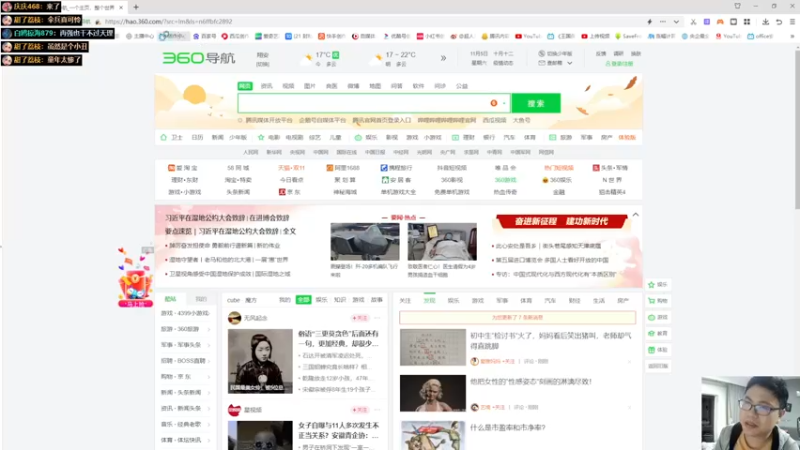Select the 图片 search tab
Screen dimensions: 800x450
coord(310,86)
